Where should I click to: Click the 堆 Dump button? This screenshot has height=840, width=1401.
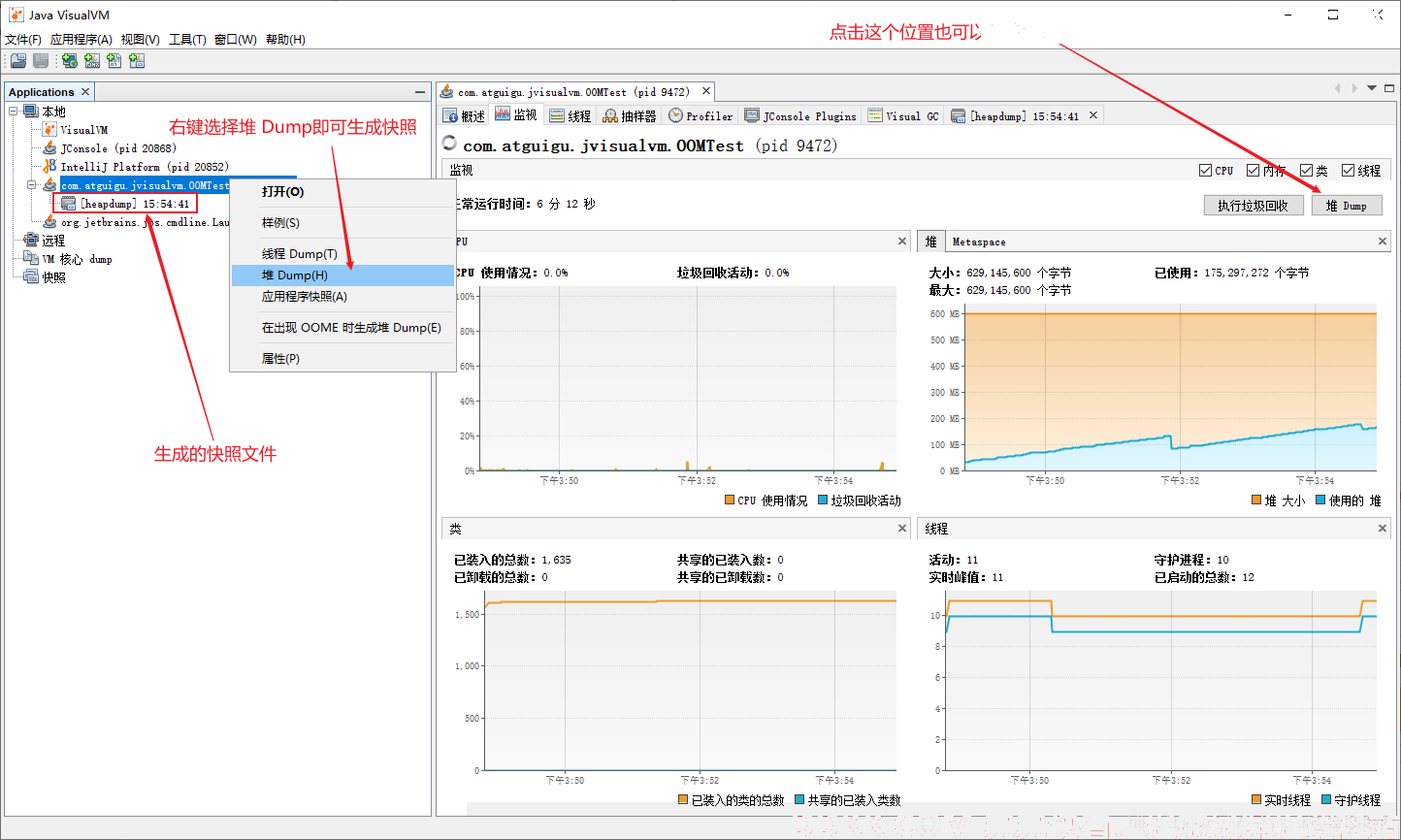tap(1346, 206)
